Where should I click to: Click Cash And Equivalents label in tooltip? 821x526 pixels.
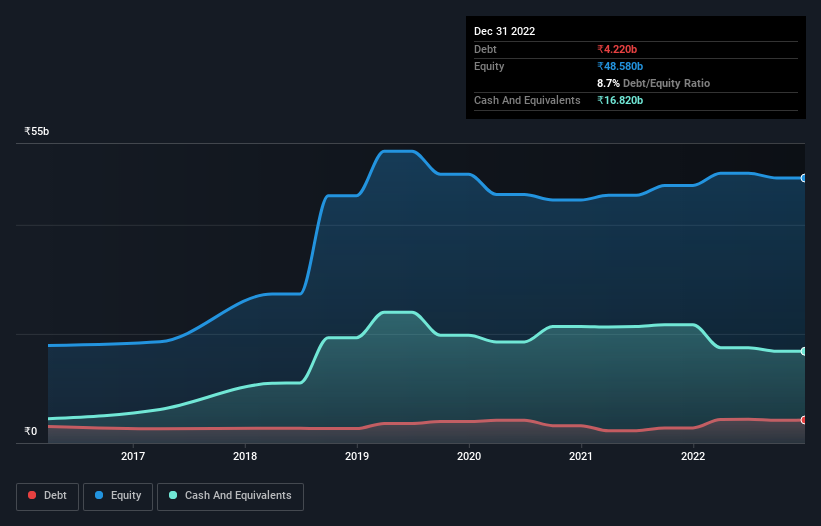click(x=527, y=100)
